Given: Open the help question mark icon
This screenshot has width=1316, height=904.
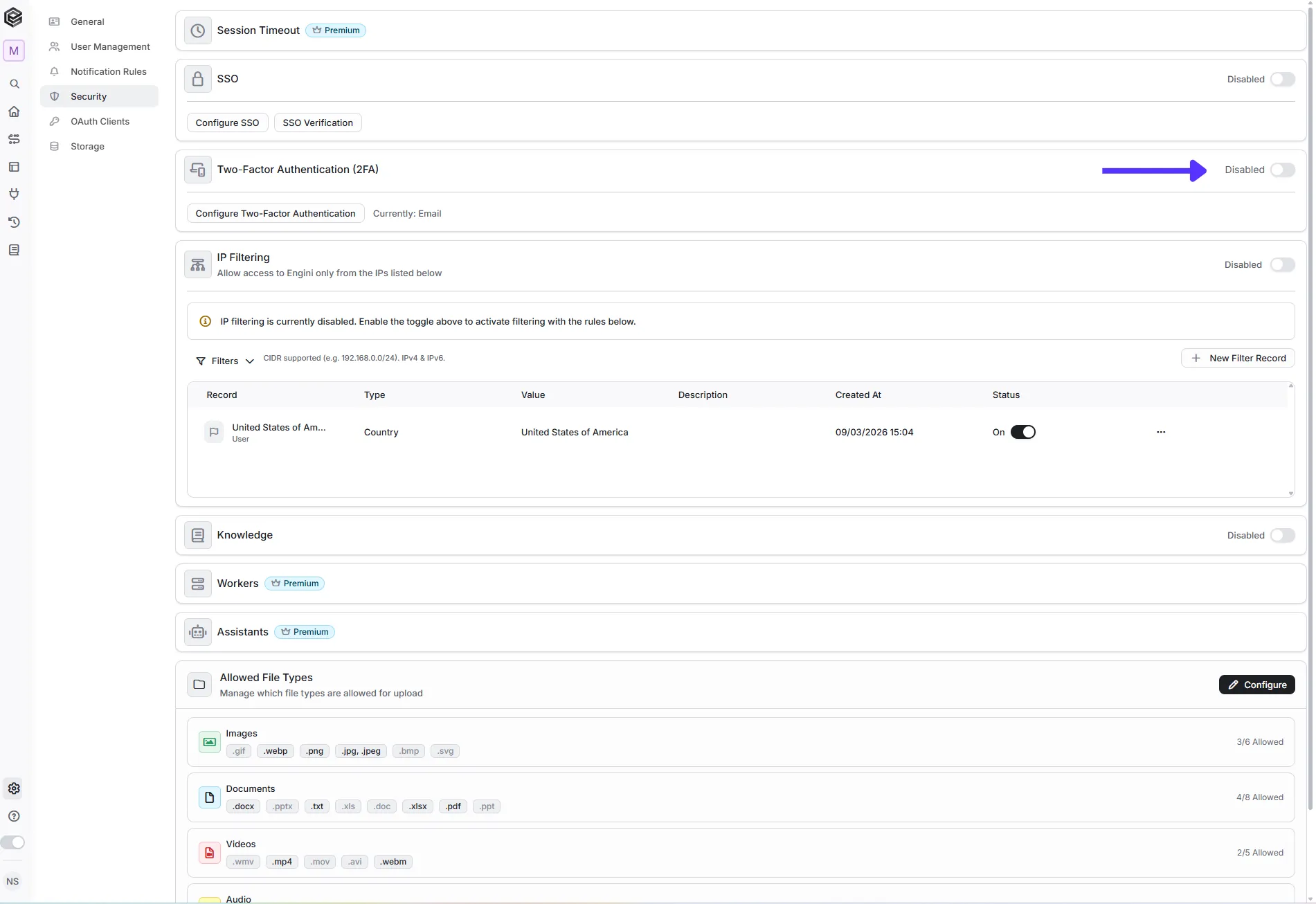Looking at the screenshot, I should pyautogui.click(x=14, y=816).
